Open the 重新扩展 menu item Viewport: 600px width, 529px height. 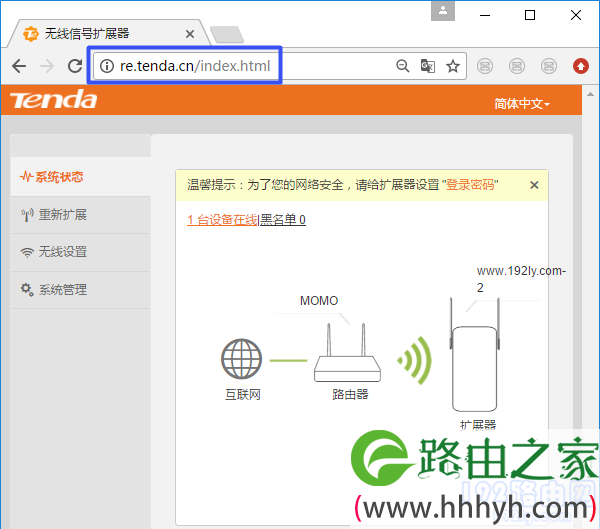pyautogui.click(x=81, y=215)
